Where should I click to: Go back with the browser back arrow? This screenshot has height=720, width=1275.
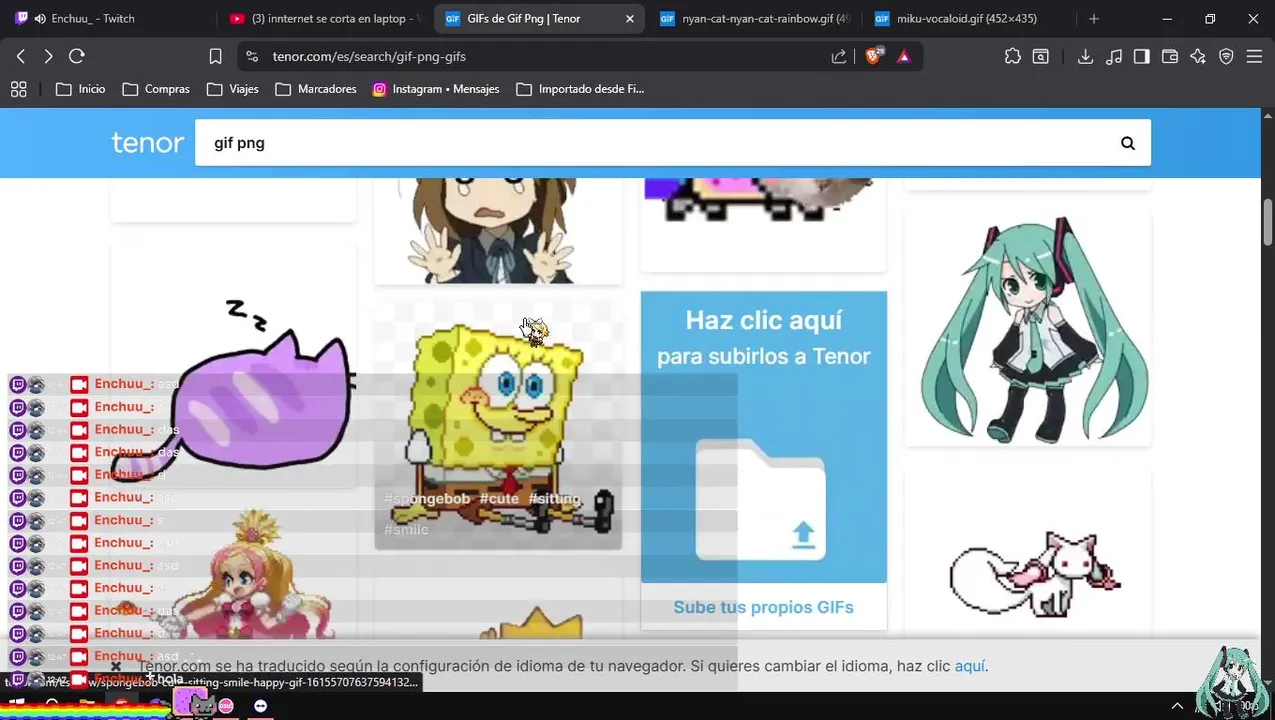21,57
